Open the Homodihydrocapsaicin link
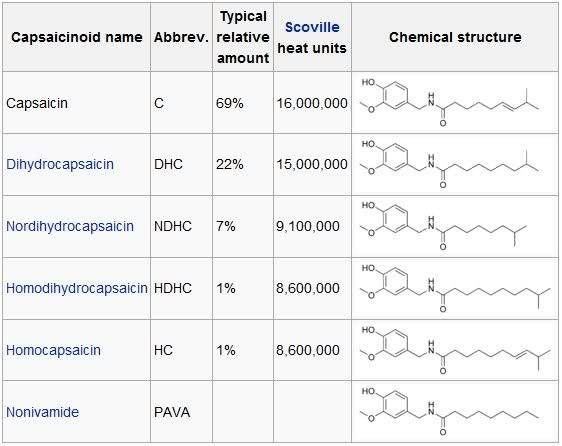The height and width of the screenshot is (446, 562). point(77,288)
